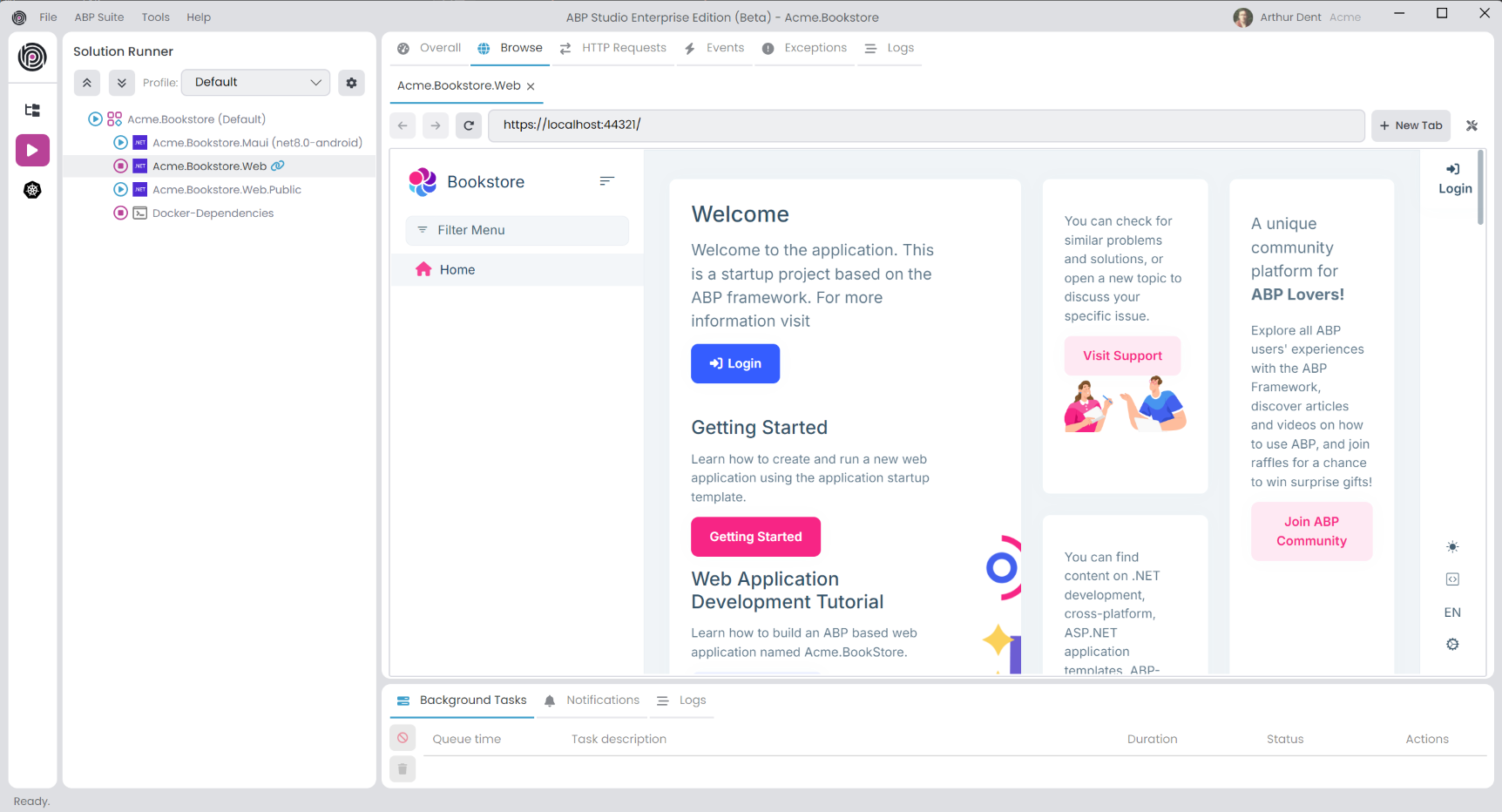Open the ABP Suite menu
This screenshot has width=1502, height=812.
(99, 17)
